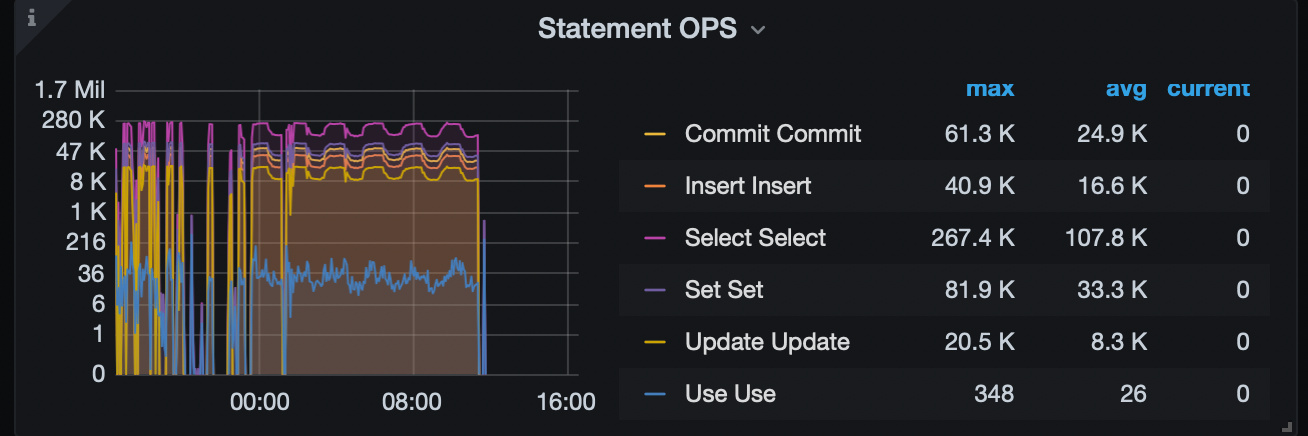Toggle the Commit Commit series in legend

[x=773, y=134]
